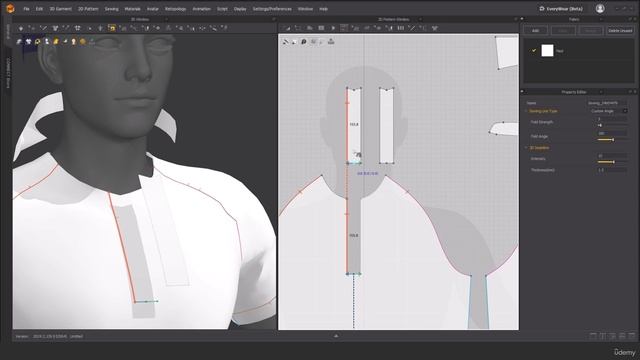Click the last layout icon at bottom right
640x360 pixels.
tap(632, 336)
